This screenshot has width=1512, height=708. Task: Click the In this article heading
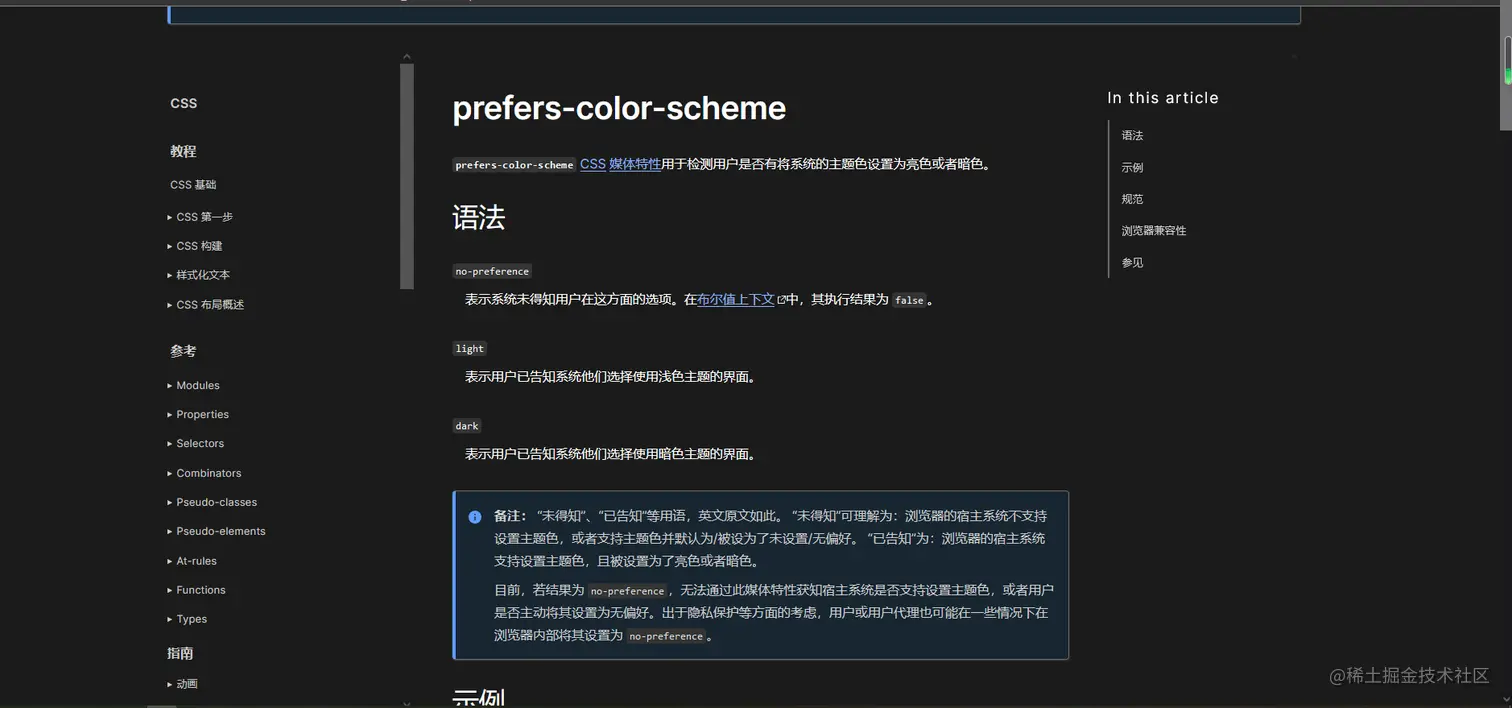tap(1163, 98)
